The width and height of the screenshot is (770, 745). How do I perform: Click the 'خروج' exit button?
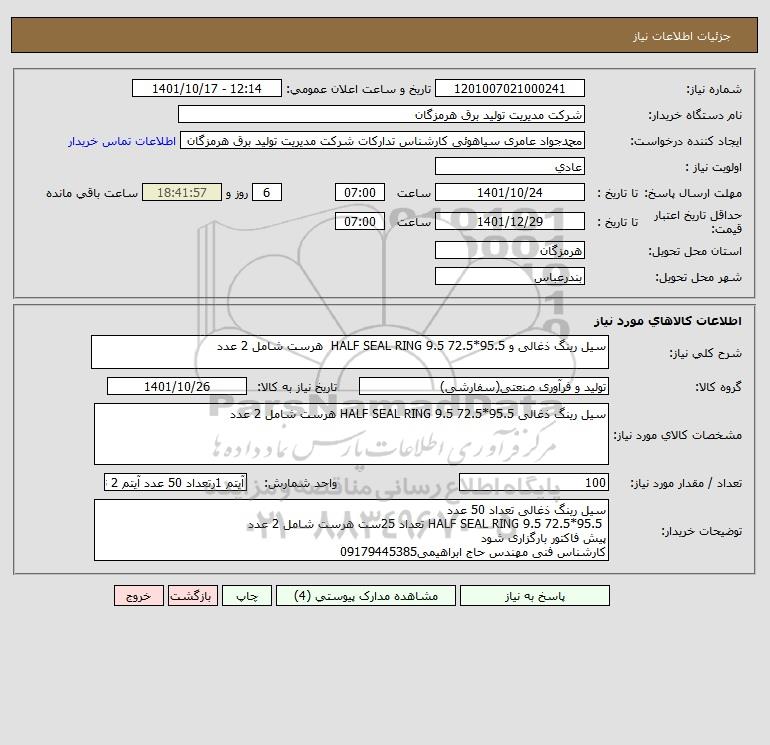[x=138, y=596]
